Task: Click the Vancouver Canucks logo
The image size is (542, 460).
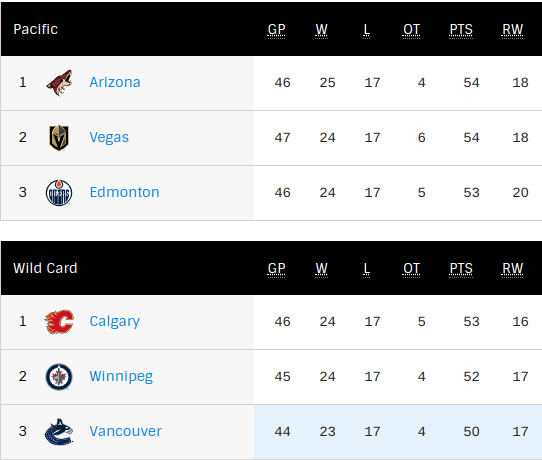Action: tap(59, 432)
